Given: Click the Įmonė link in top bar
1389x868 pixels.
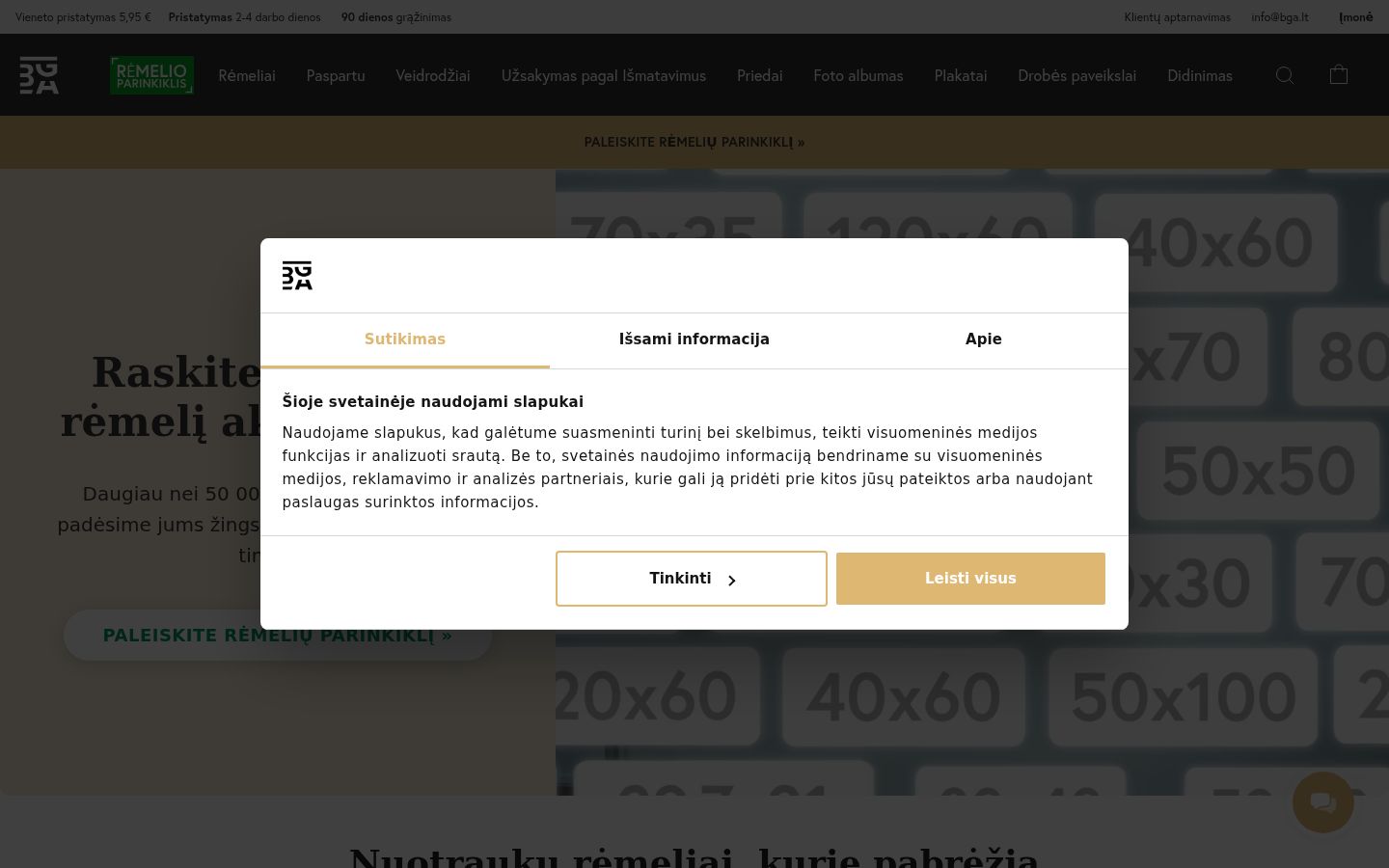Looking at the screenshot, I should point(1355,17).
